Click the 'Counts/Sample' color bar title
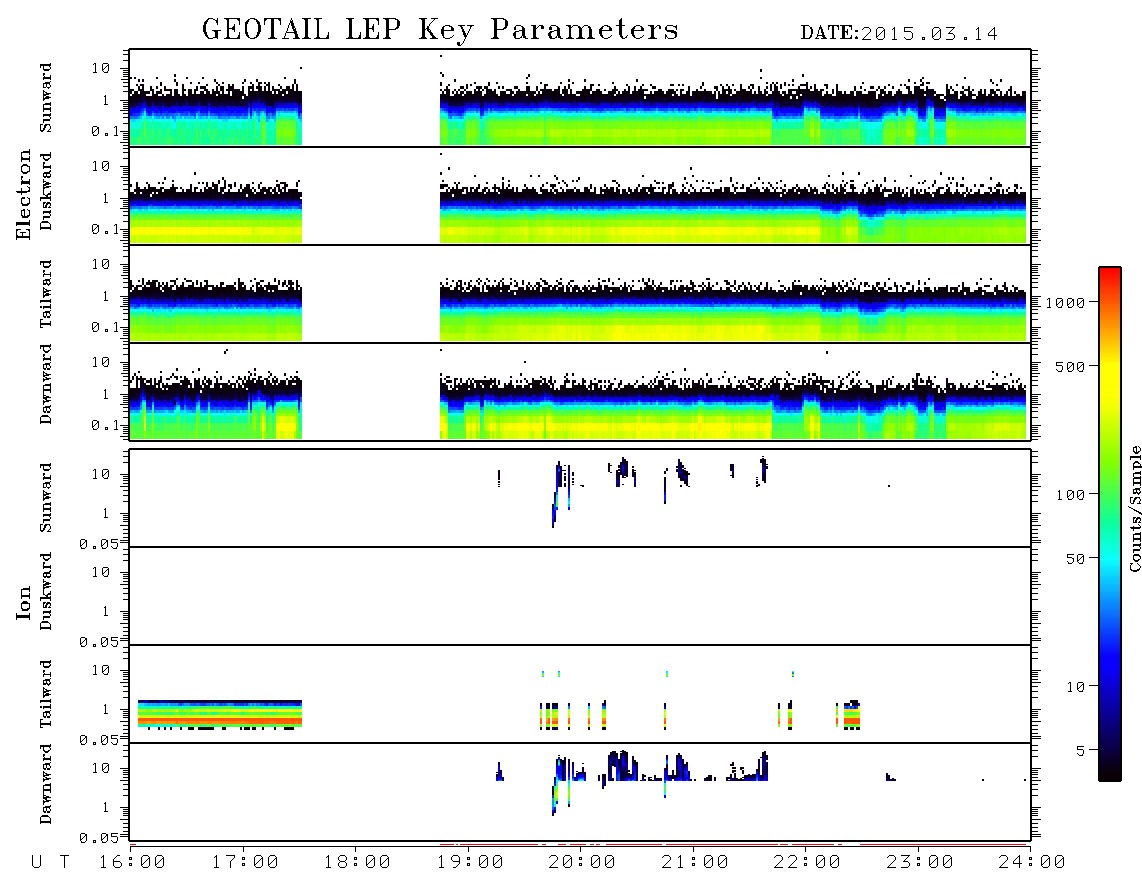 click(1134, 508)
